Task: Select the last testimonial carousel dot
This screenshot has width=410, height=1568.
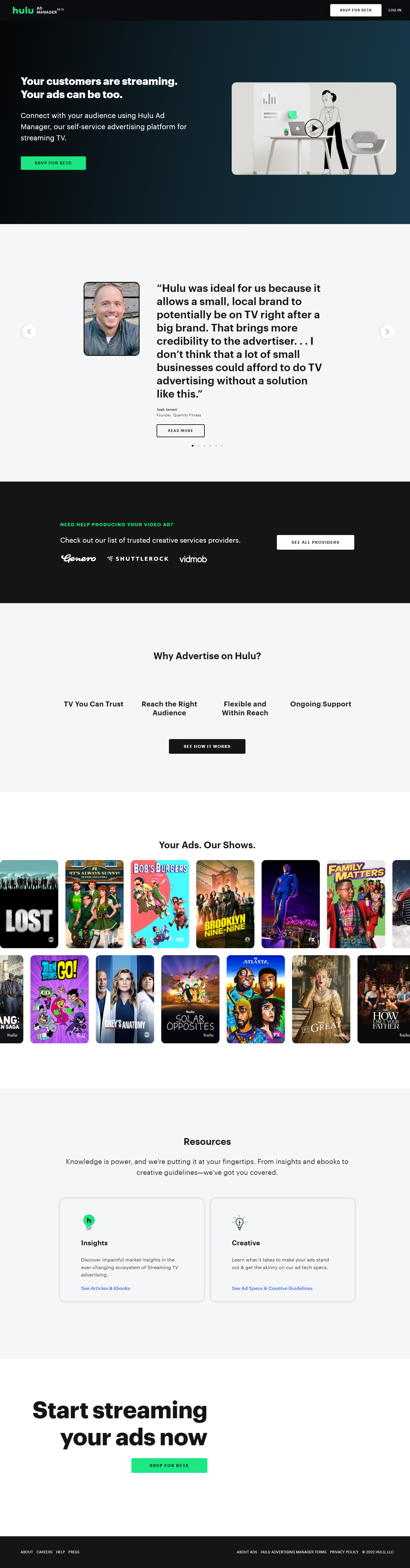Action: (222, 445)
